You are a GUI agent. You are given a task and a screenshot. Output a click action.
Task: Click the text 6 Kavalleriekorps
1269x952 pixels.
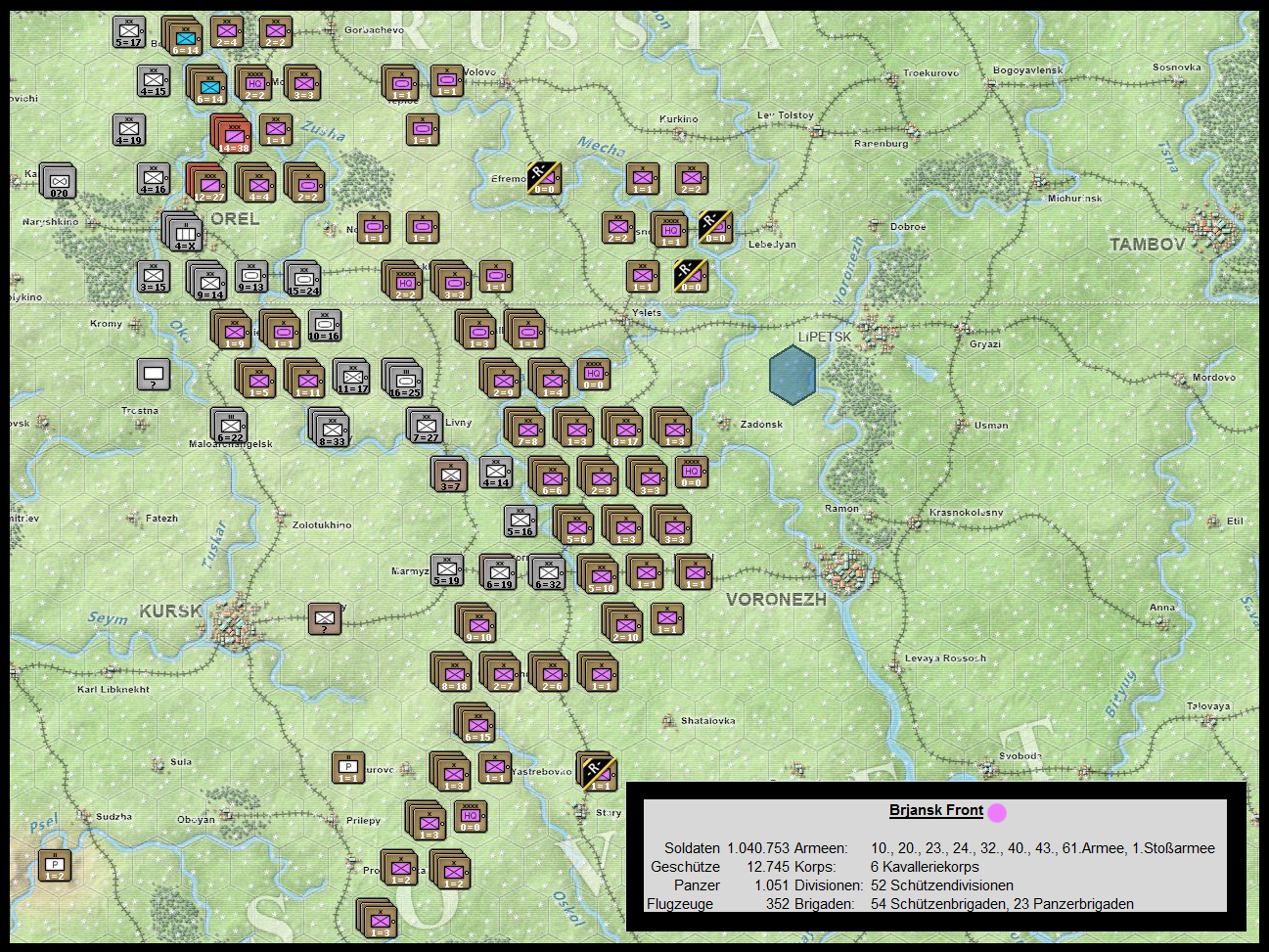point(925,867)
